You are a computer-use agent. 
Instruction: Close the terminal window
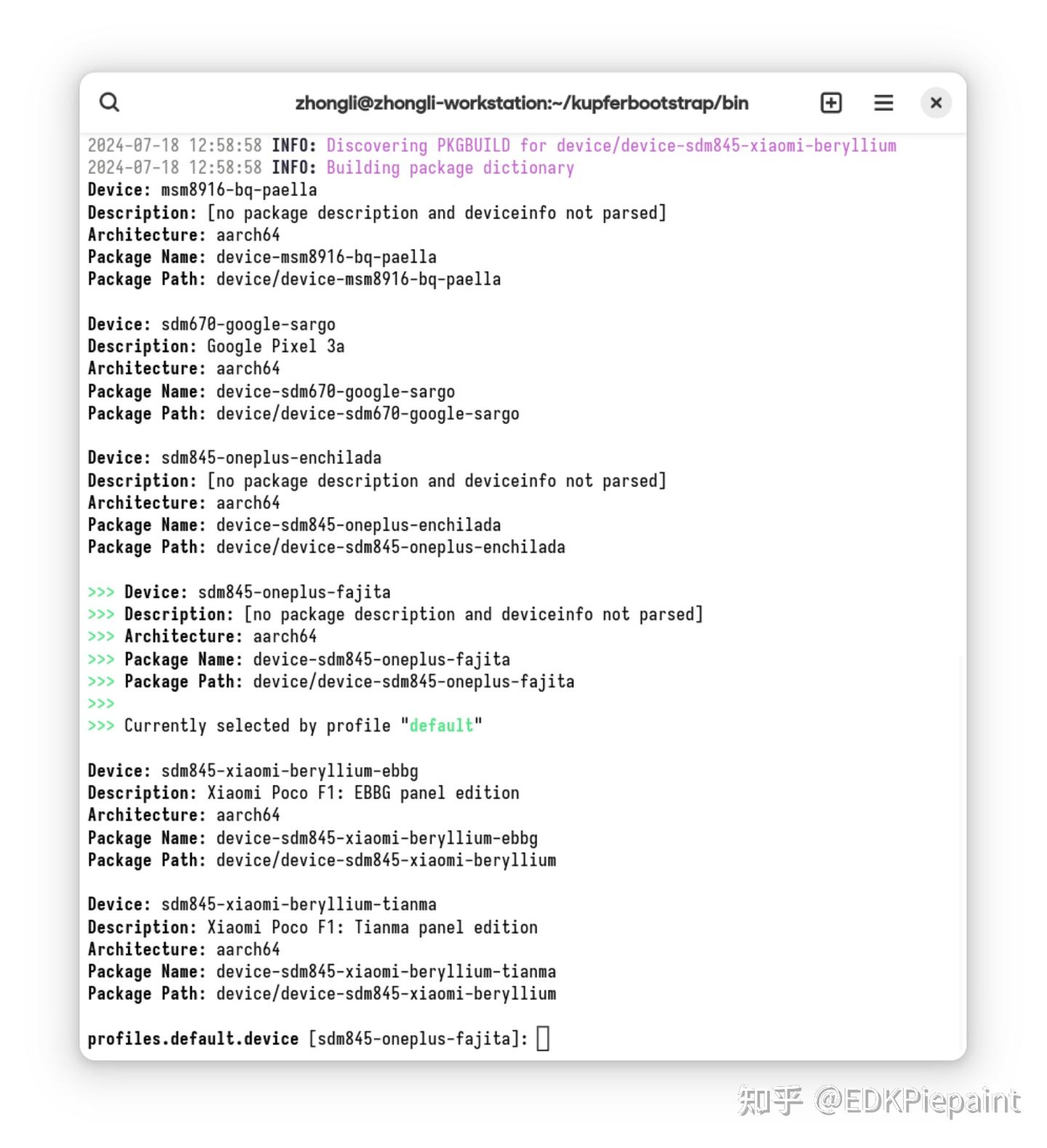pos(936,103)
